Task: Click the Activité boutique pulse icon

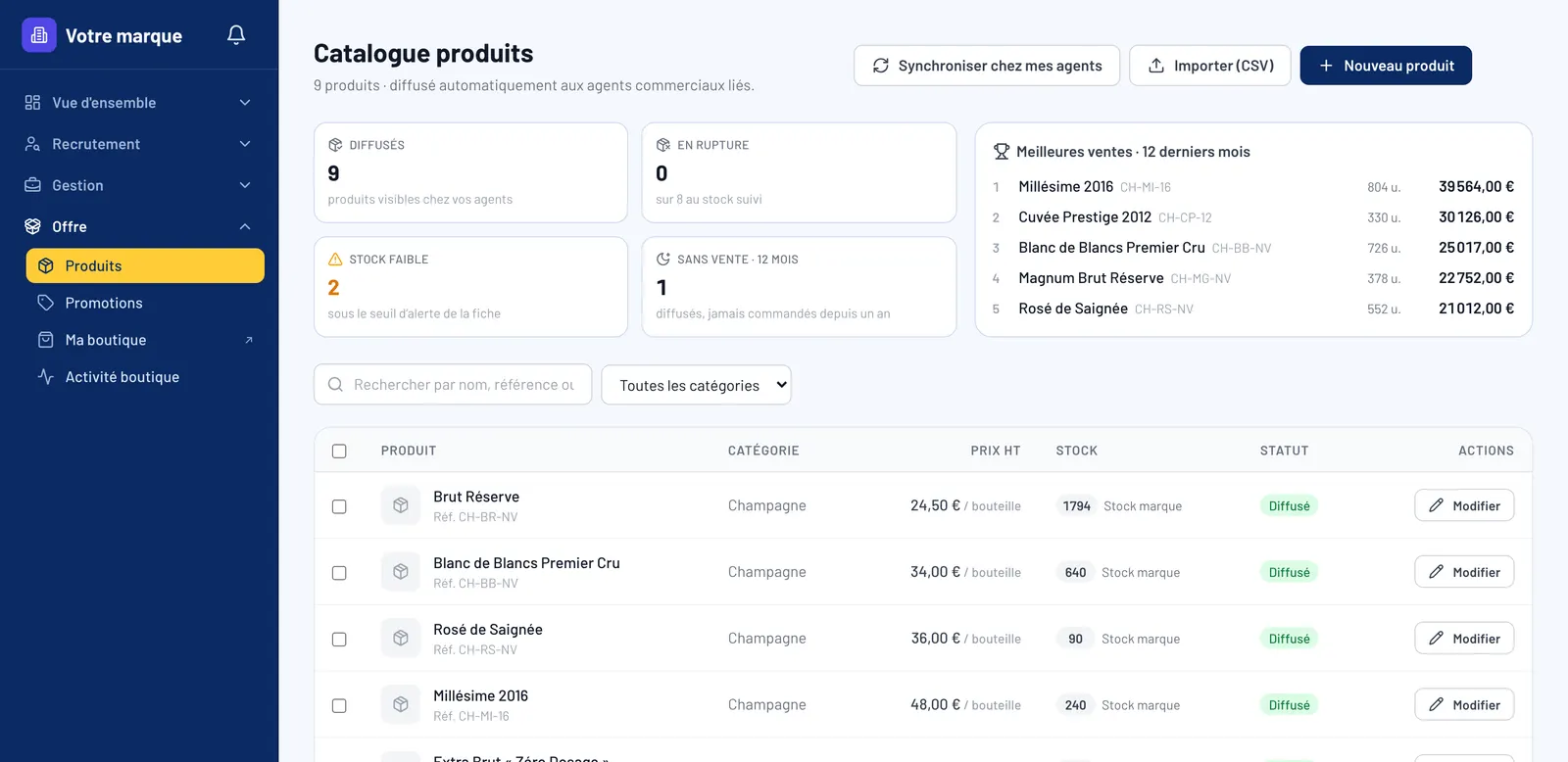Action: coord(45,377)
